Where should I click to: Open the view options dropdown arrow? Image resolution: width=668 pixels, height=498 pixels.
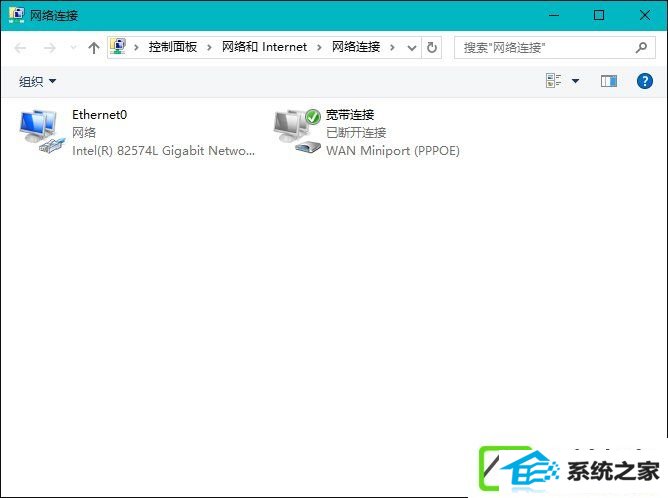[575, 81]
